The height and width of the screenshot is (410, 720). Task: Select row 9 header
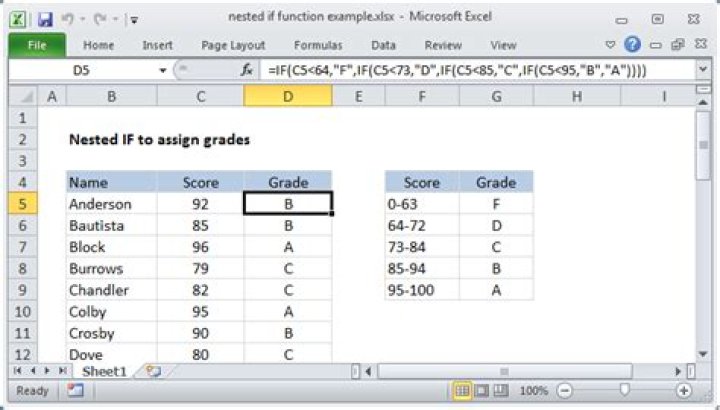coord(22,290)
